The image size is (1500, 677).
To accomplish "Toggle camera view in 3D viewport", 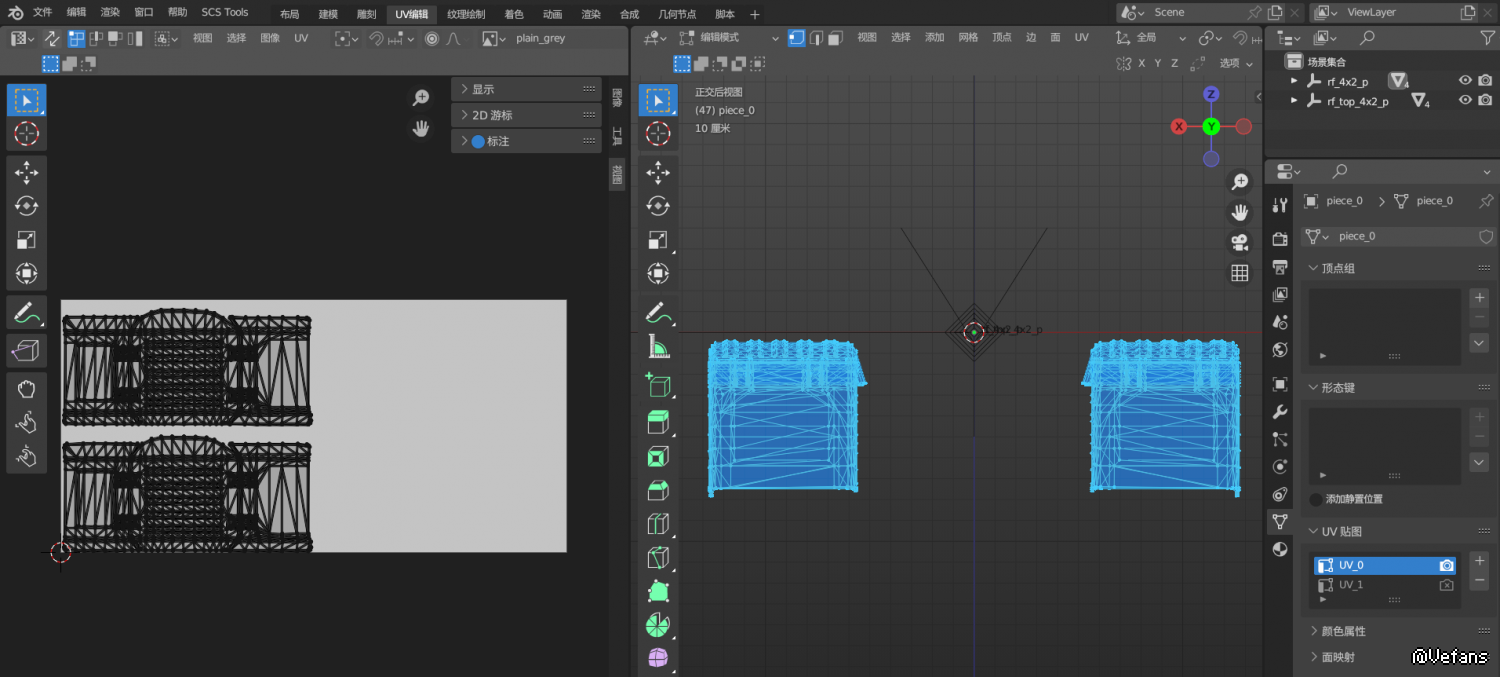I will click(x=1240, y=242).
